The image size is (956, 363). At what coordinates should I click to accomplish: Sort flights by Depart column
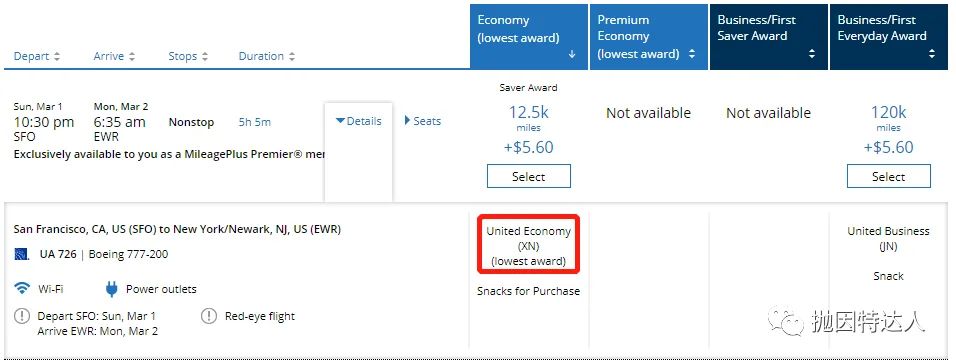pos(37,56)
